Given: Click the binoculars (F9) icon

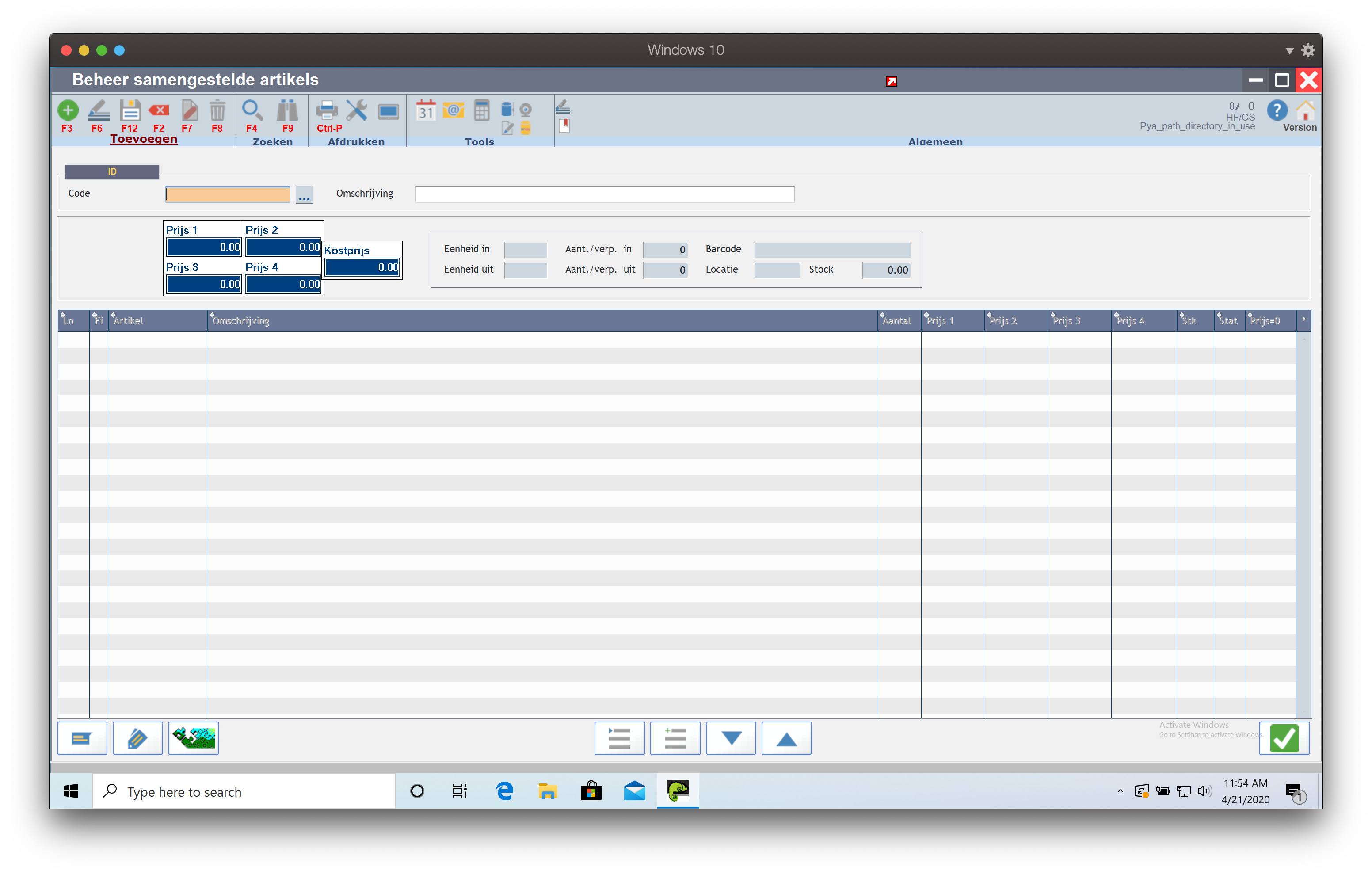Looking at the screenshot, I should (x=287, y=110).
